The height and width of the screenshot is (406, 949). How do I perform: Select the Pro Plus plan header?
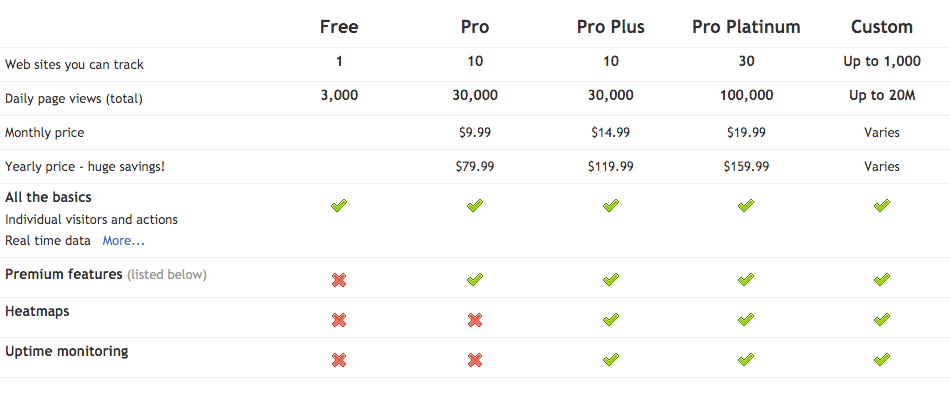[x=611, y=27]
